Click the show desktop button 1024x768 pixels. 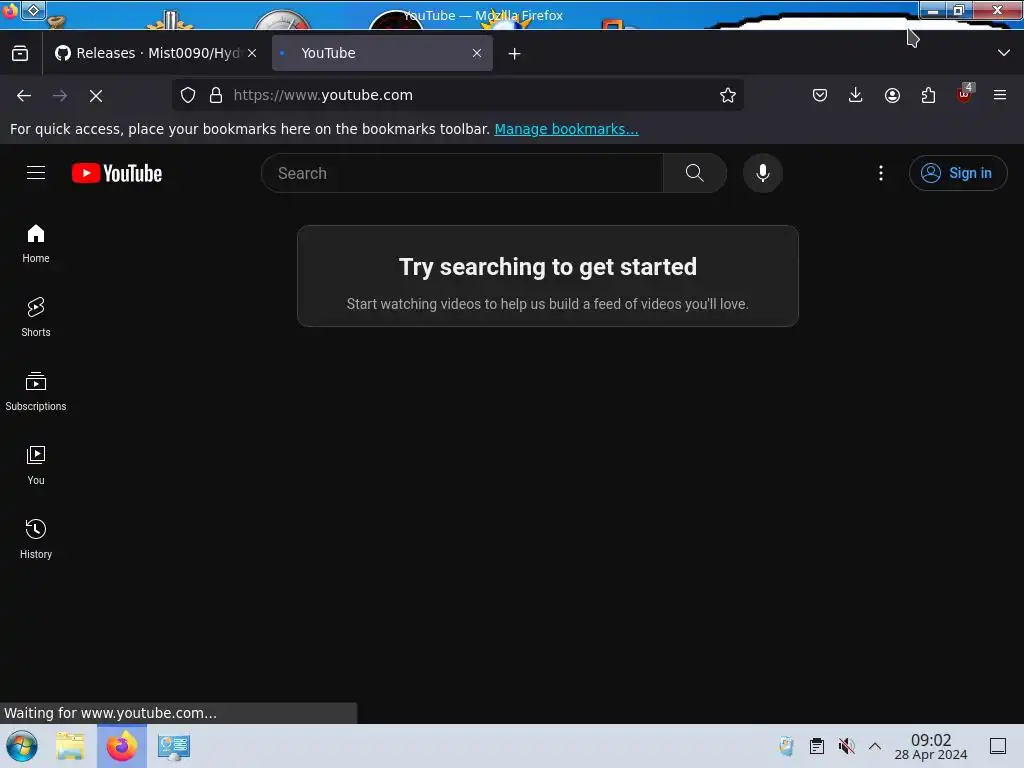click(998, 746)
